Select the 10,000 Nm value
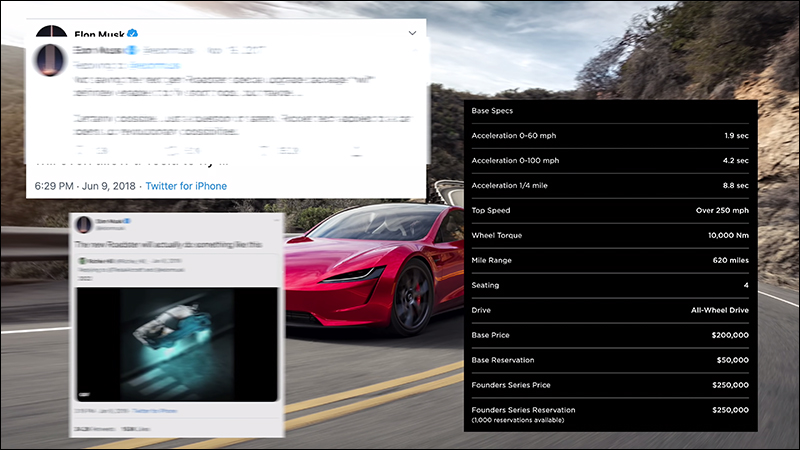Screen dimensions: 800x450 728,235
